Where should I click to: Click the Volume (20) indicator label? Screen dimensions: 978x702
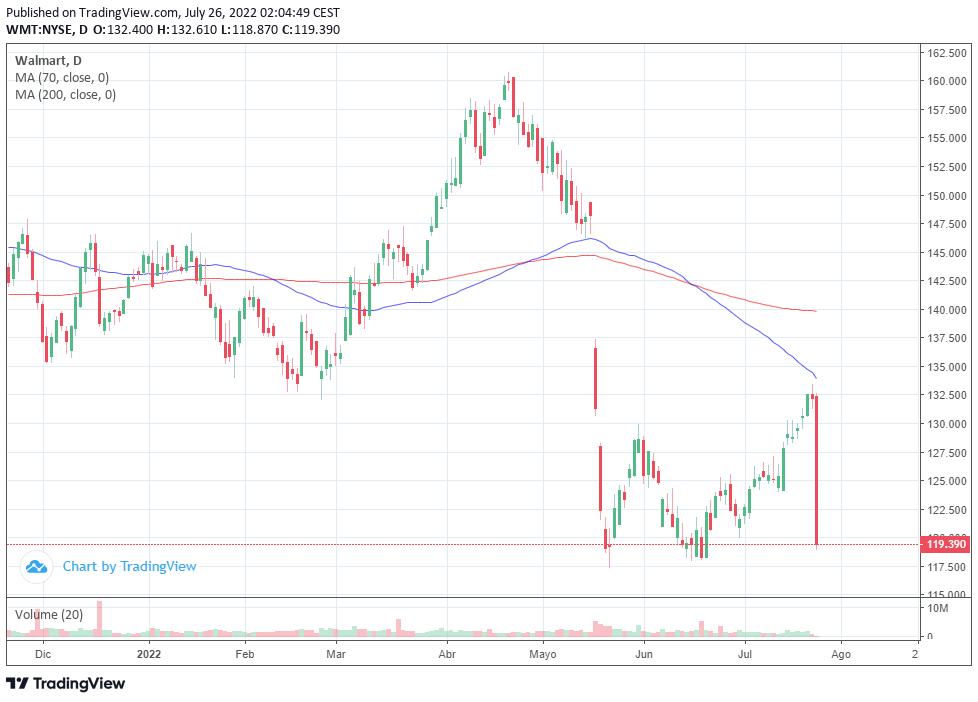coord(49,615)
